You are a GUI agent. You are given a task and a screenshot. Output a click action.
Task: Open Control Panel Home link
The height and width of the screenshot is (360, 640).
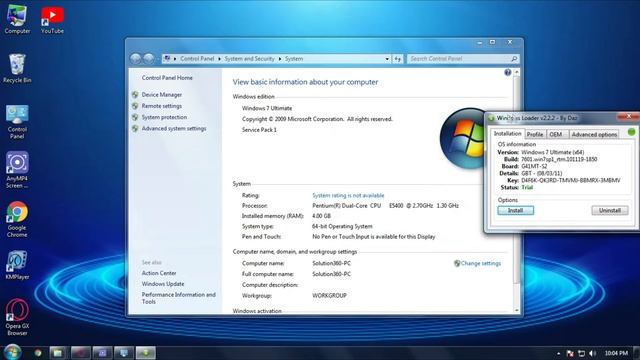point(167,78)
